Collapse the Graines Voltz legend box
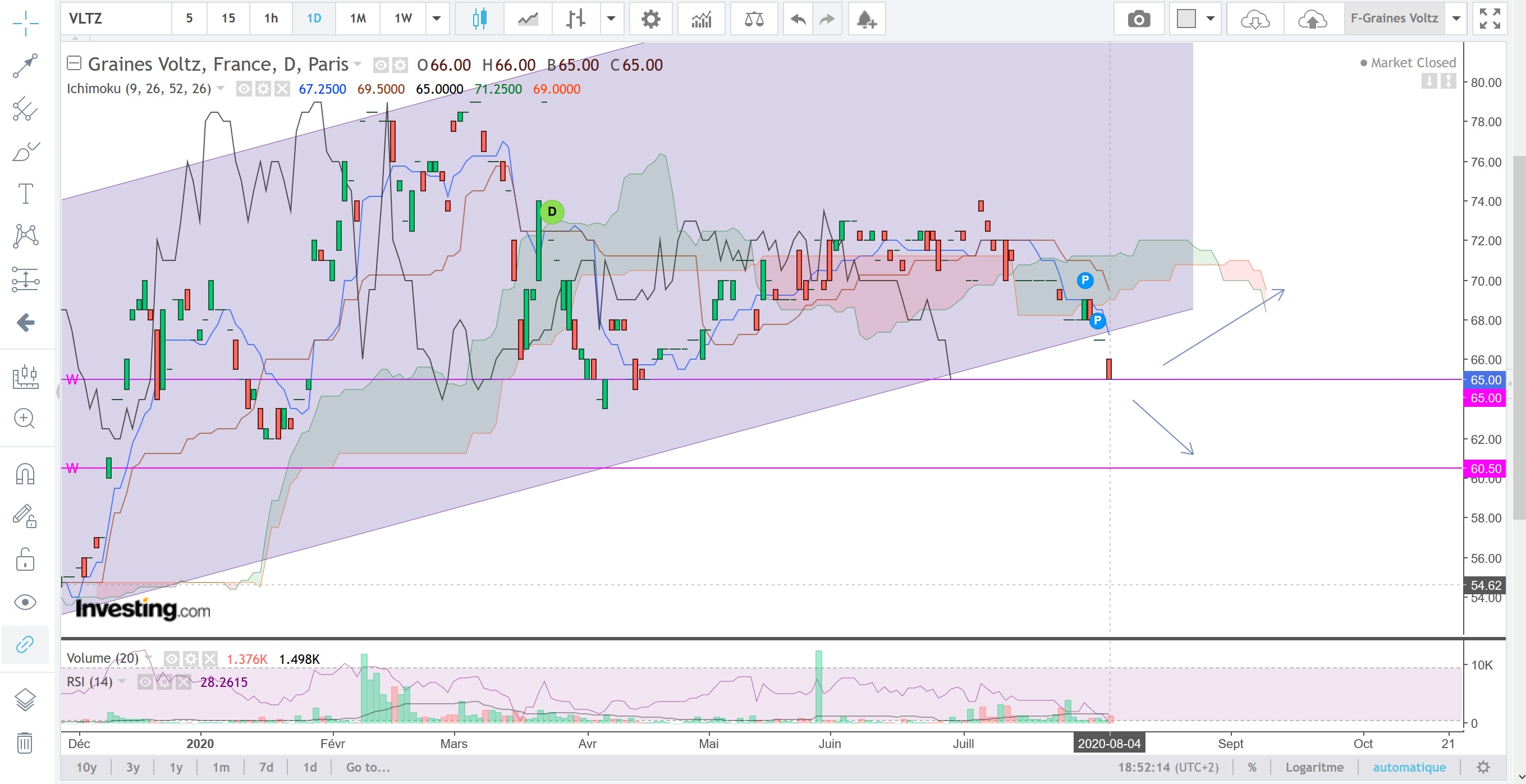Image resolution: width=1526 pixels, height=784 pixels. pos(74,63)
